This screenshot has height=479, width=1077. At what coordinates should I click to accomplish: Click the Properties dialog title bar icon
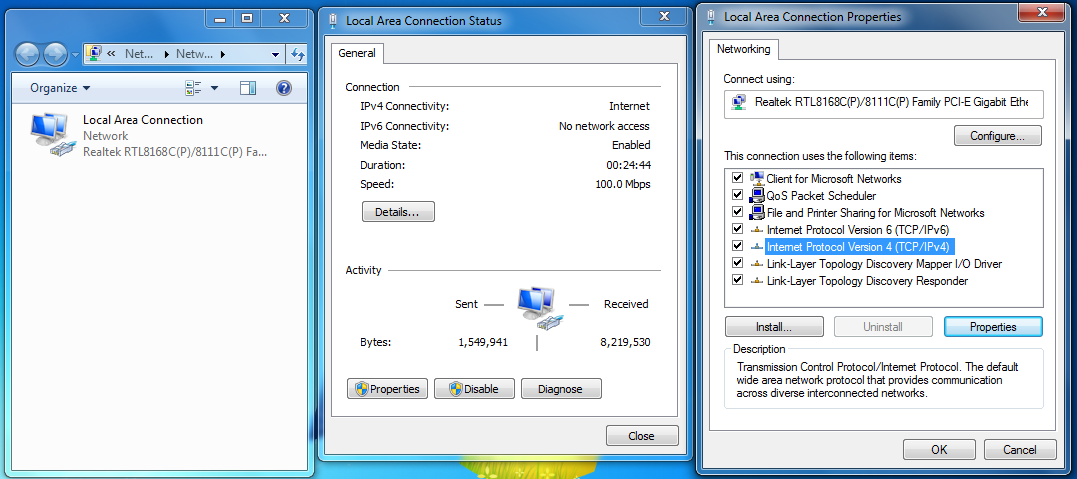[x=711, y=16]
